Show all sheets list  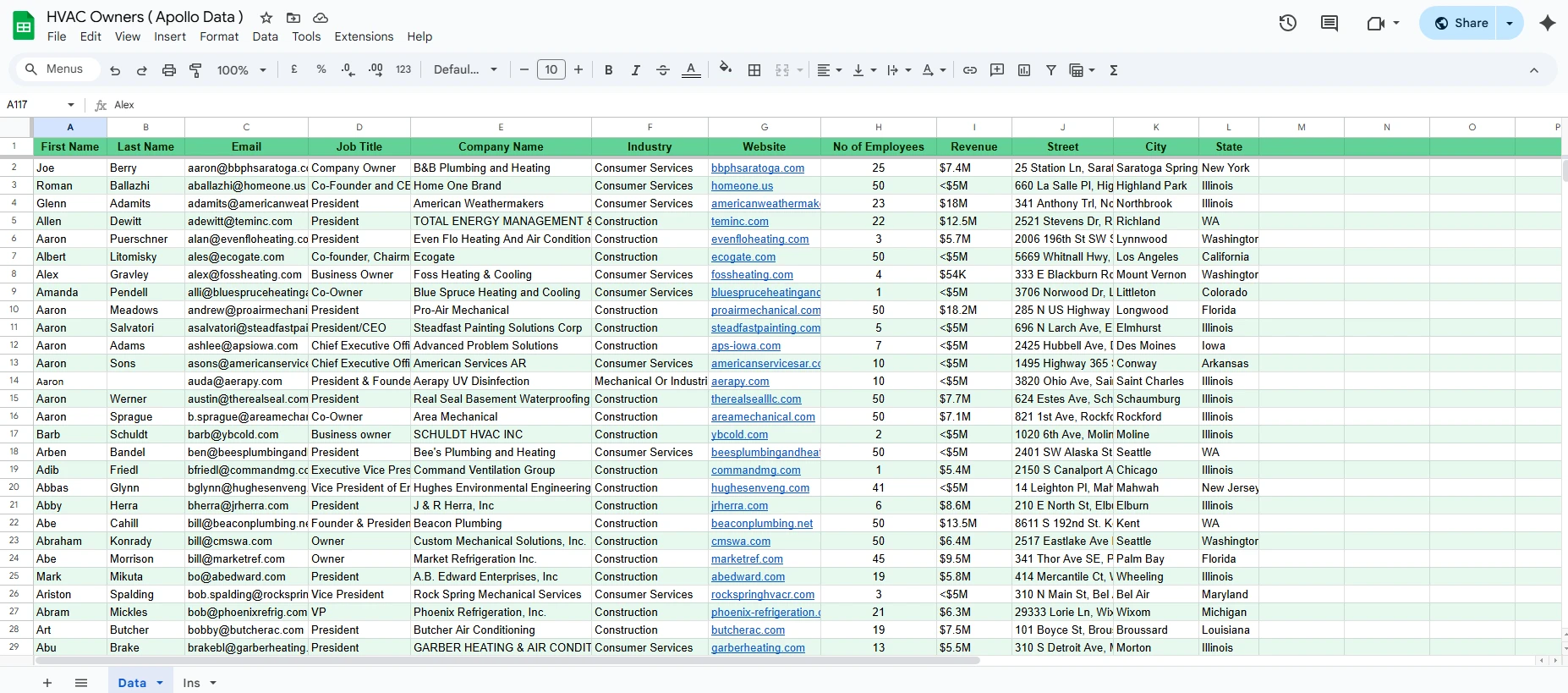pyautogui.click(x=81, y=683)
